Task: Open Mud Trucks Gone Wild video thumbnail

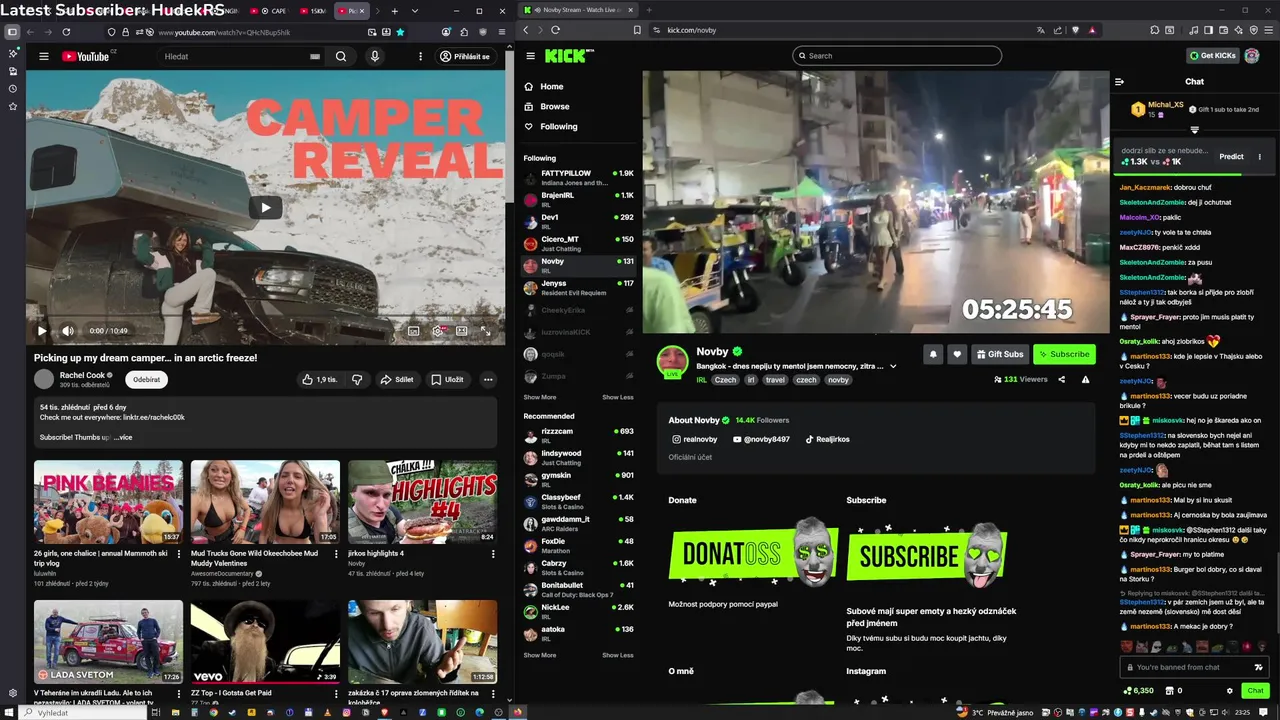Action: point(265,502)
